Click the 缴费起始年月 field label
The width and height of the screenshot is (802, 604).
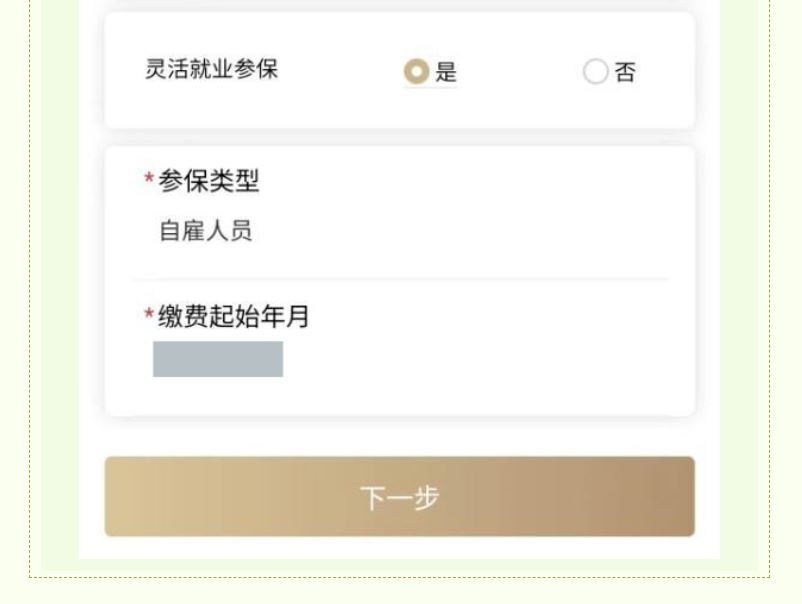tap(234, 318)
